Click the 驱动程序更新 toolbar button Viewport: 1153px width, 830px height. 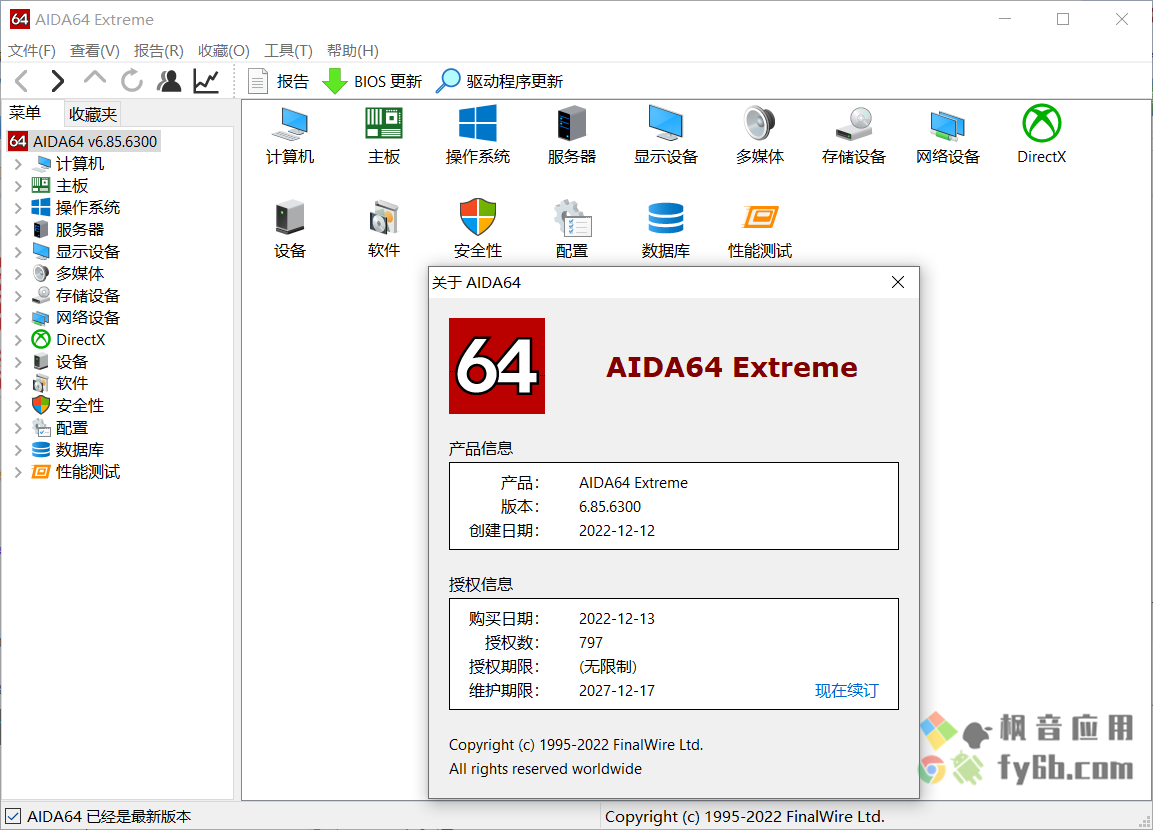tap(499, 81)
